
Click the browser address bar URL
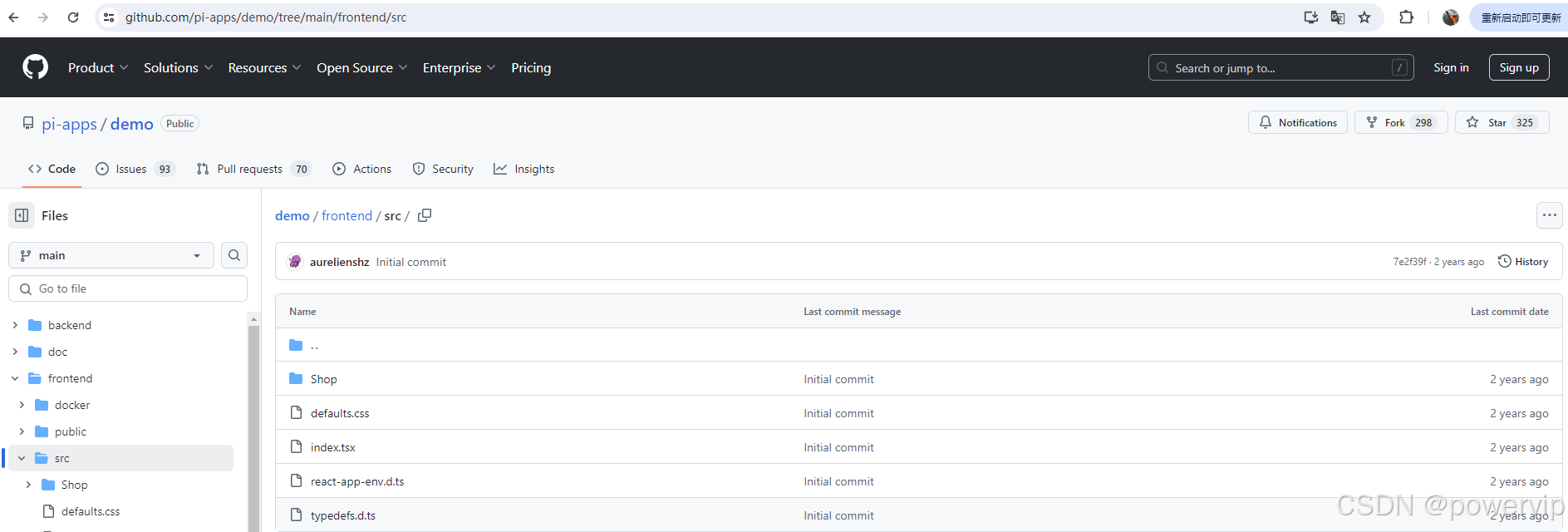(x=266, y=17)
